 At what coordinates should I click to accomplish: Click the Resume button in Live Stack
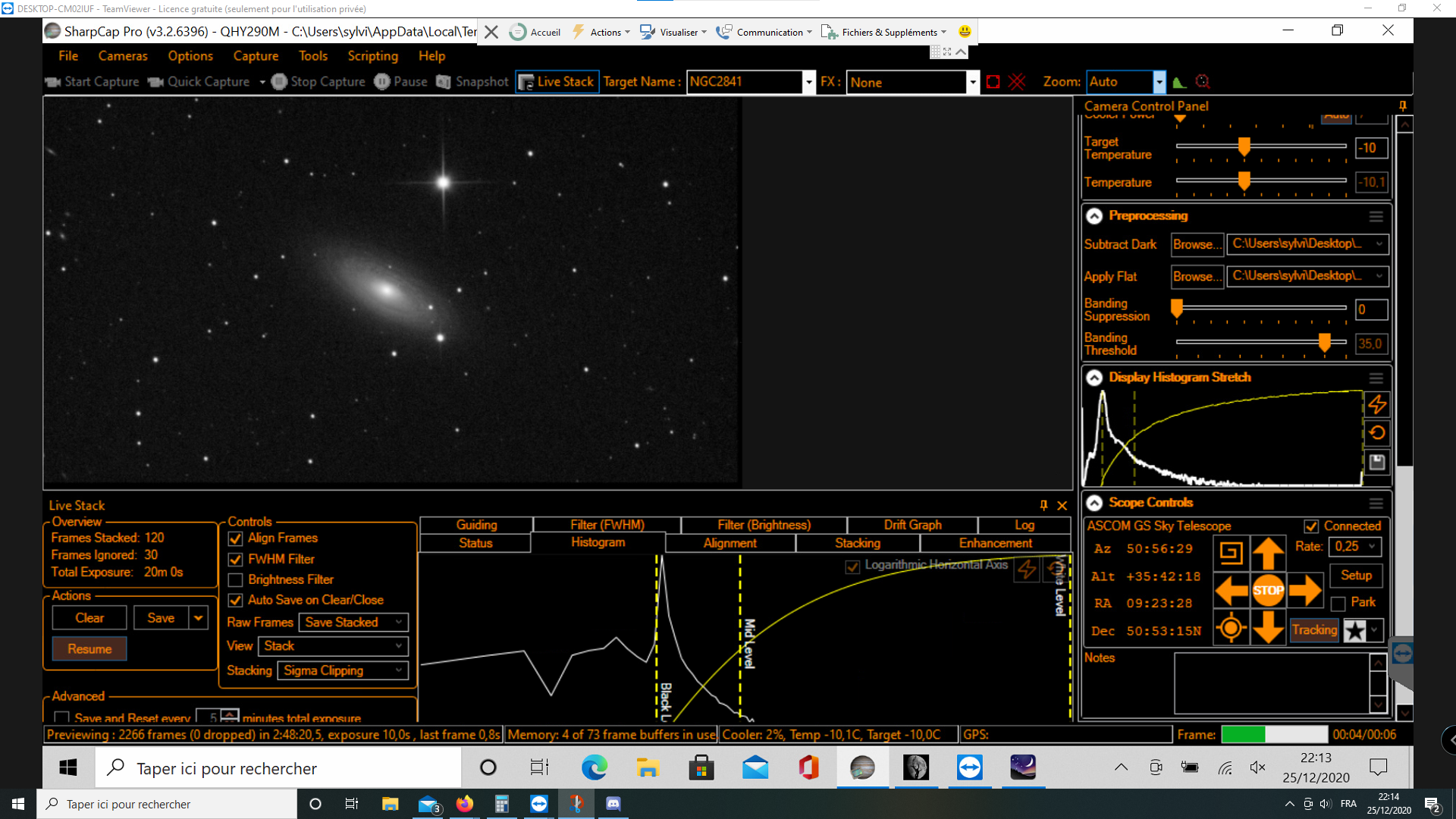click(89, 649)
